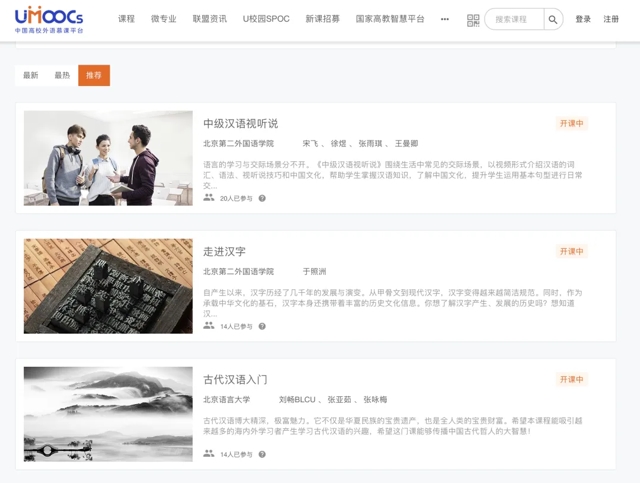
Task: Click 登录 to log in
Action: coord(583,19)
